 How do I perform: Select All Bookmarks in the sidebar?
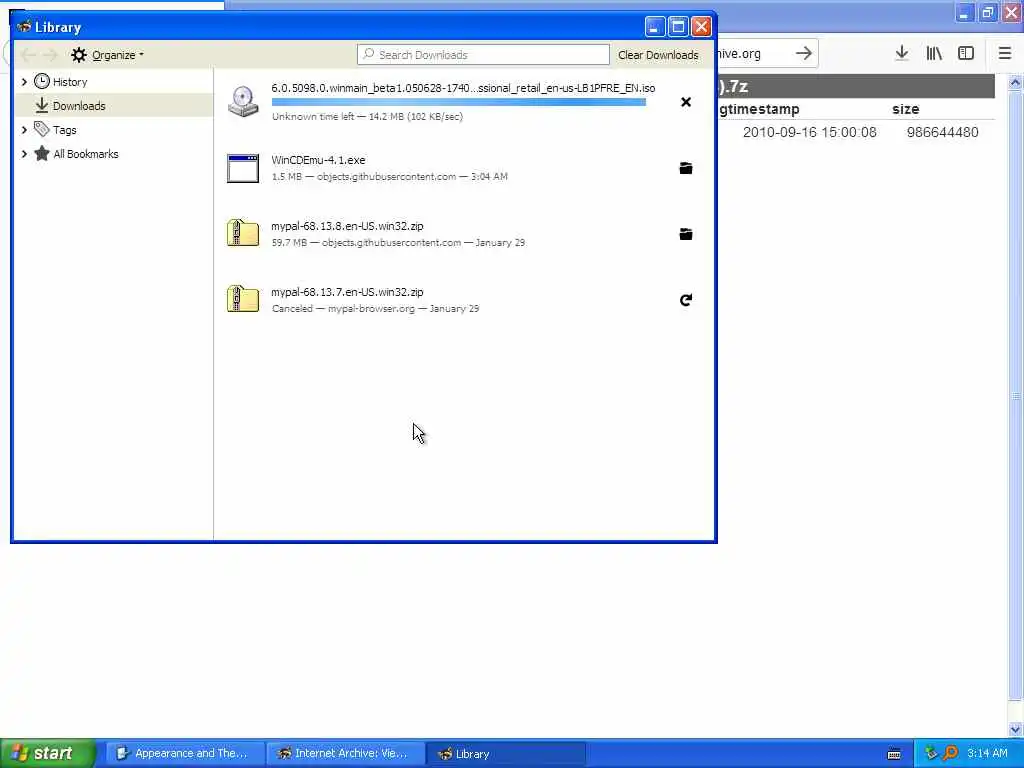[x=113, y=153]
